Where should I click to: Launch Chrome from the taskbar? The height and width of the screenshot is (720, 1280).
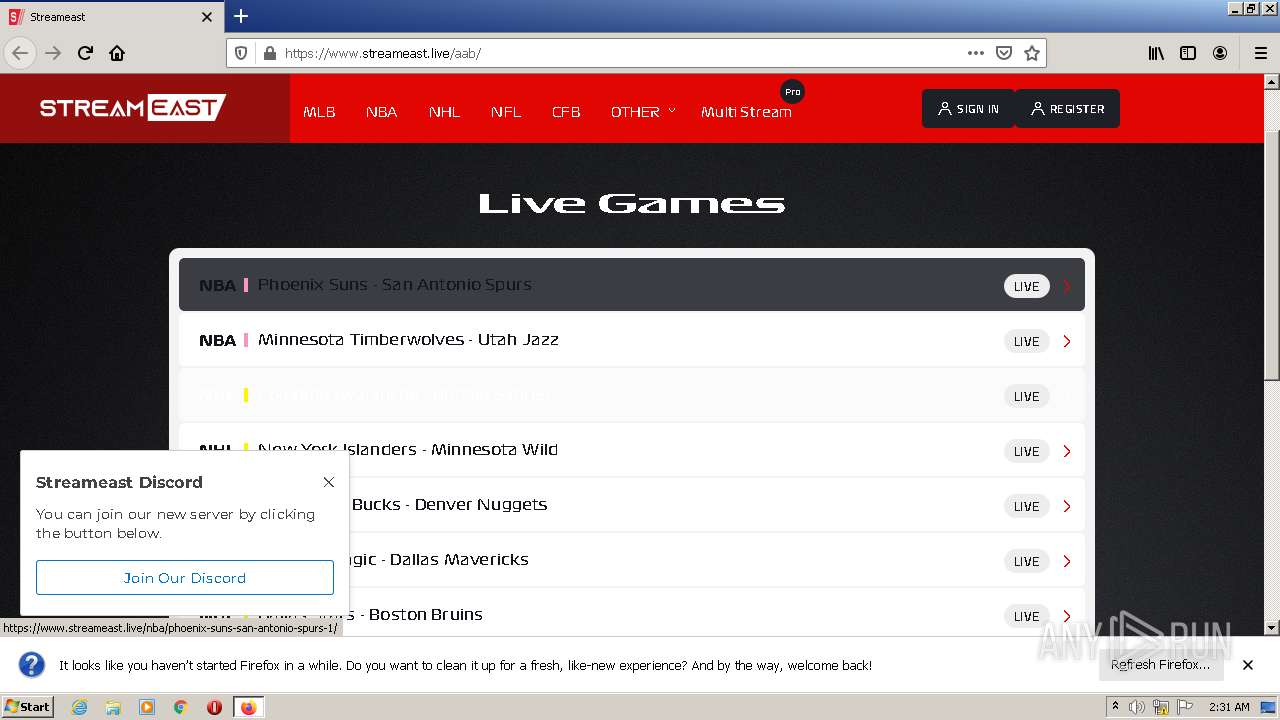pyautogui.click(x=181, y=707)
